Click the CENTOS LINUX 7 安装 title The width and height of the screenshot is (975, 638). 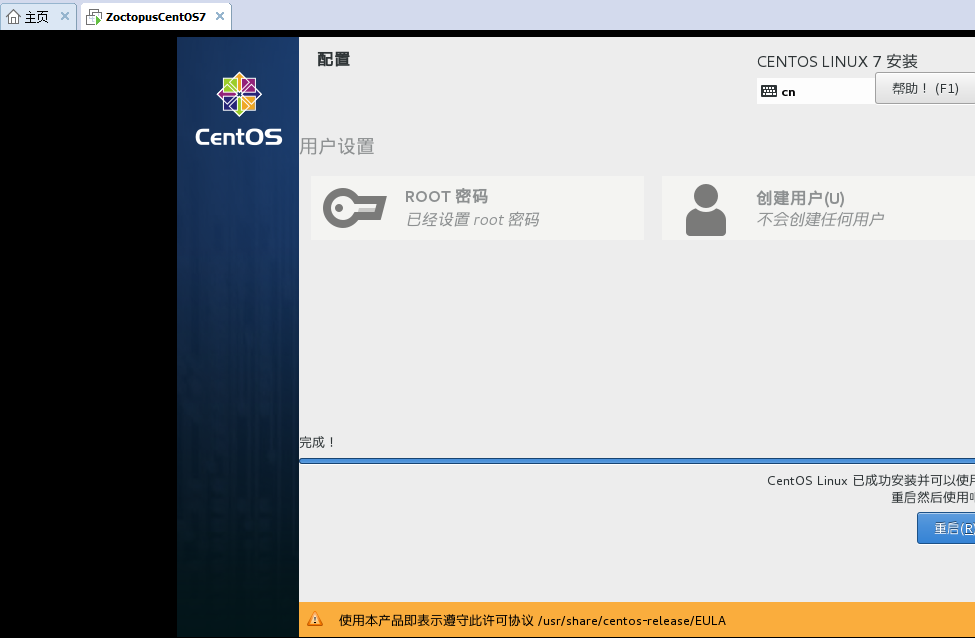pyautogui.click(x=837, y=62)
